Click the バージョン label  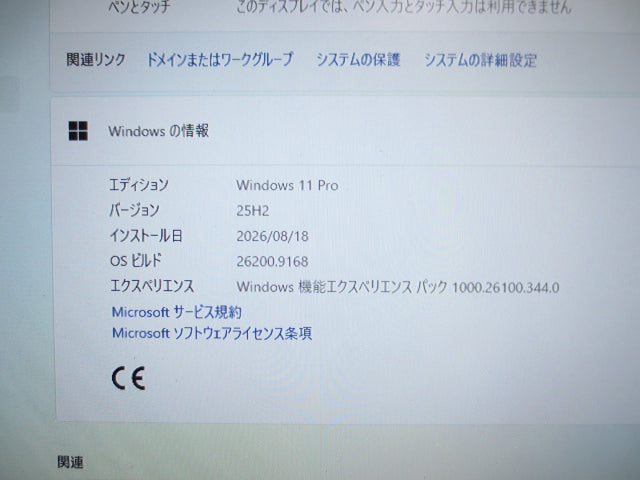134,210
